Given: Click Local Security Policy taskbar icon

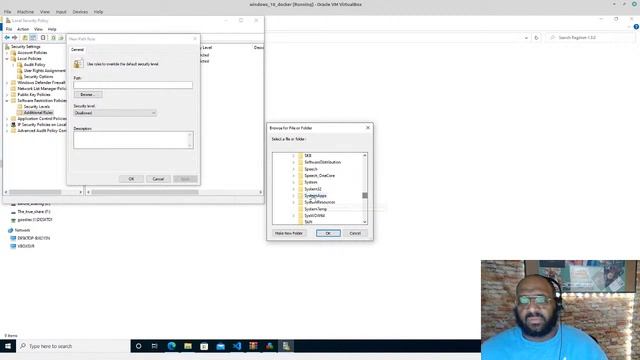Looking at the screenshot, I should [x=286, y=346].
